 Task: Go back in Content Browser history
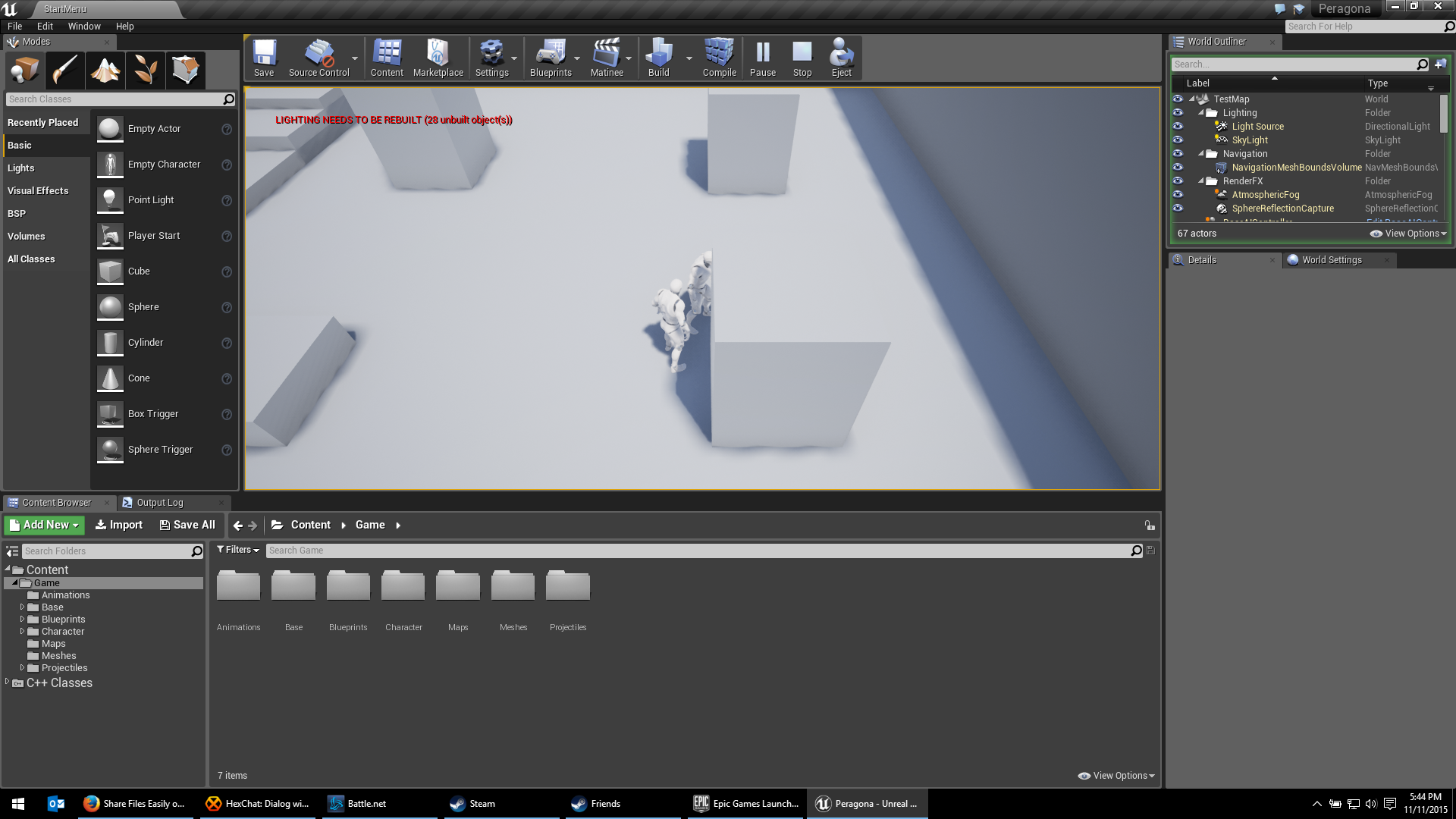click(238, 525)
